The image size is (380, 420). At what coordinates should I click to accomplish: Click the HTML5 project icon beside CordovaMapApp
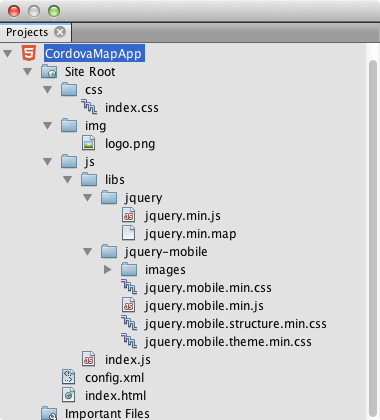[x=29, y=53]
